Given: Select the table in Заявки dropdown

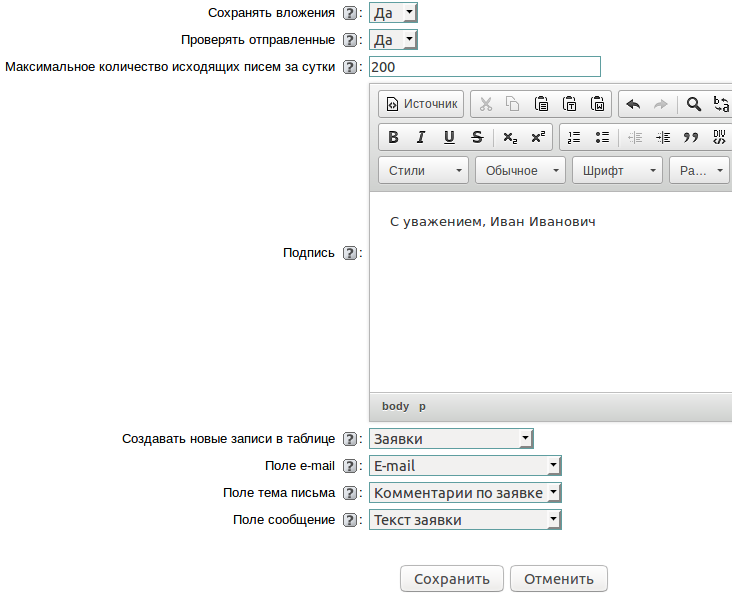Looking at the screenshot, I should pos(451,439).
